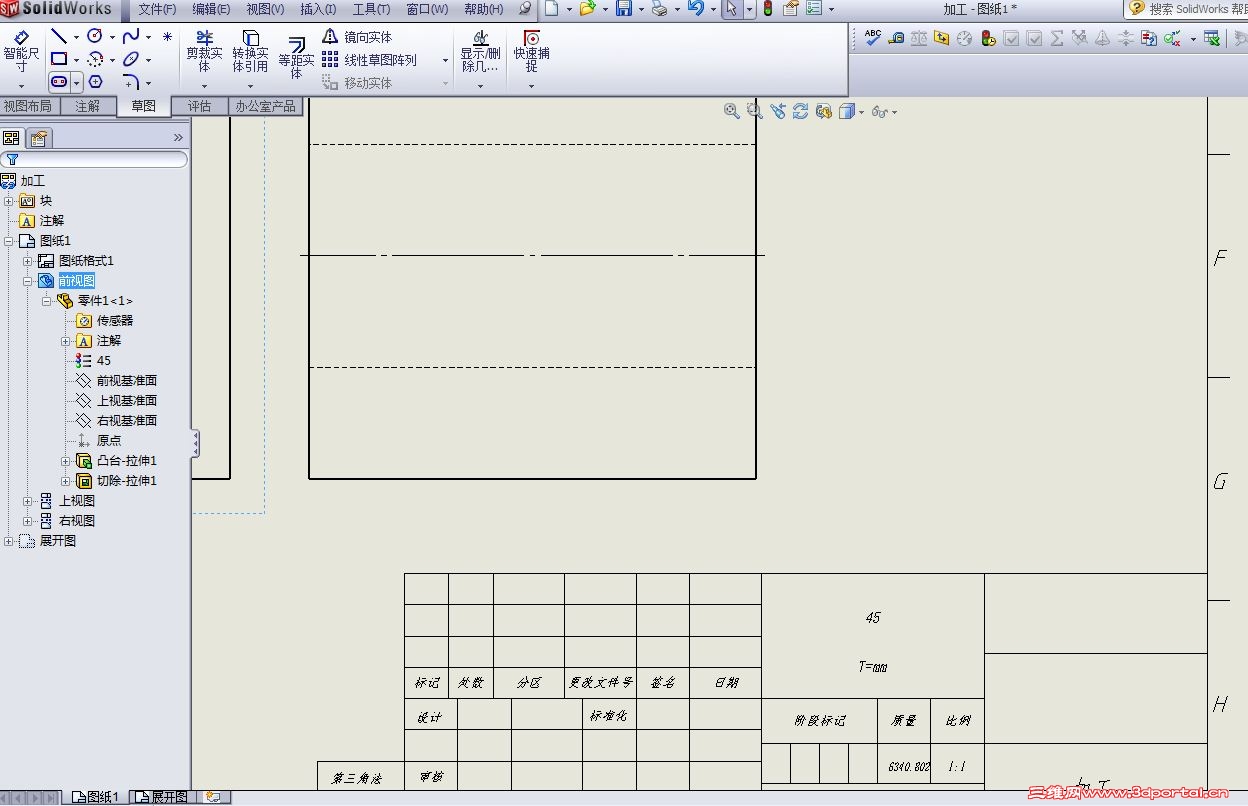
Task: Click the New document icon
Action: pyautogui.click(x=551, y=9)
